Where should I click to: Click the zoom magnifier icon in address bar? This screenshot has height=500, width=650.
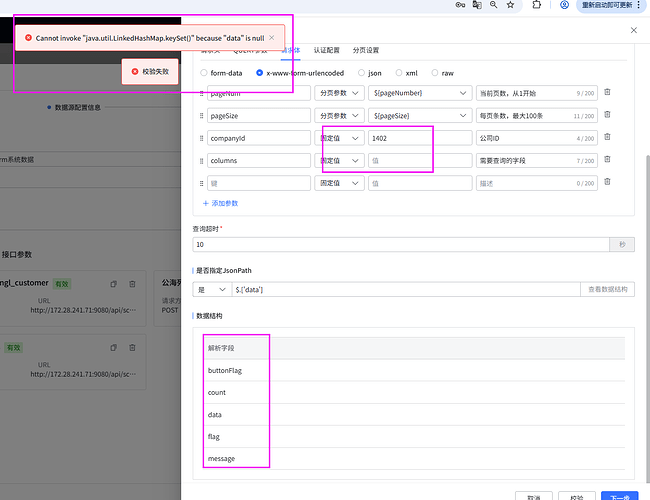coord(493,5)
